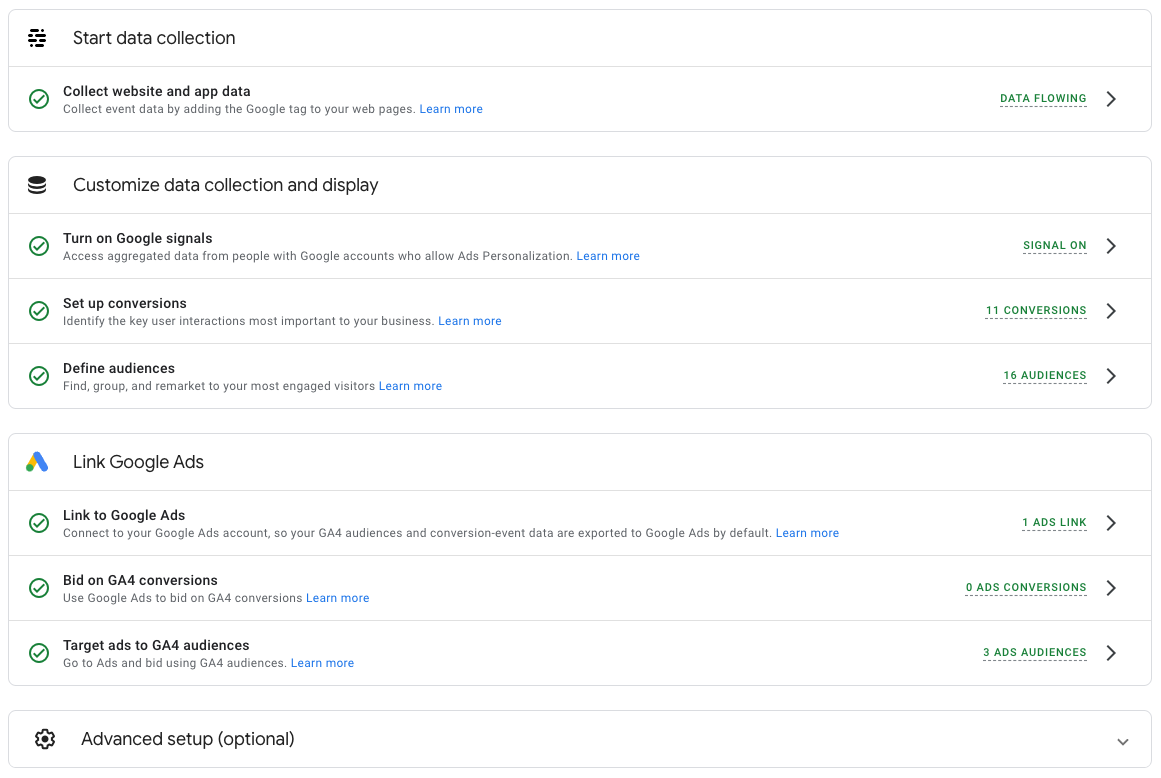This screenshot has width=1161, height=778.
Task: Click green checkmark next to Link to Google Ads
Action: click(x=39, y=523)
